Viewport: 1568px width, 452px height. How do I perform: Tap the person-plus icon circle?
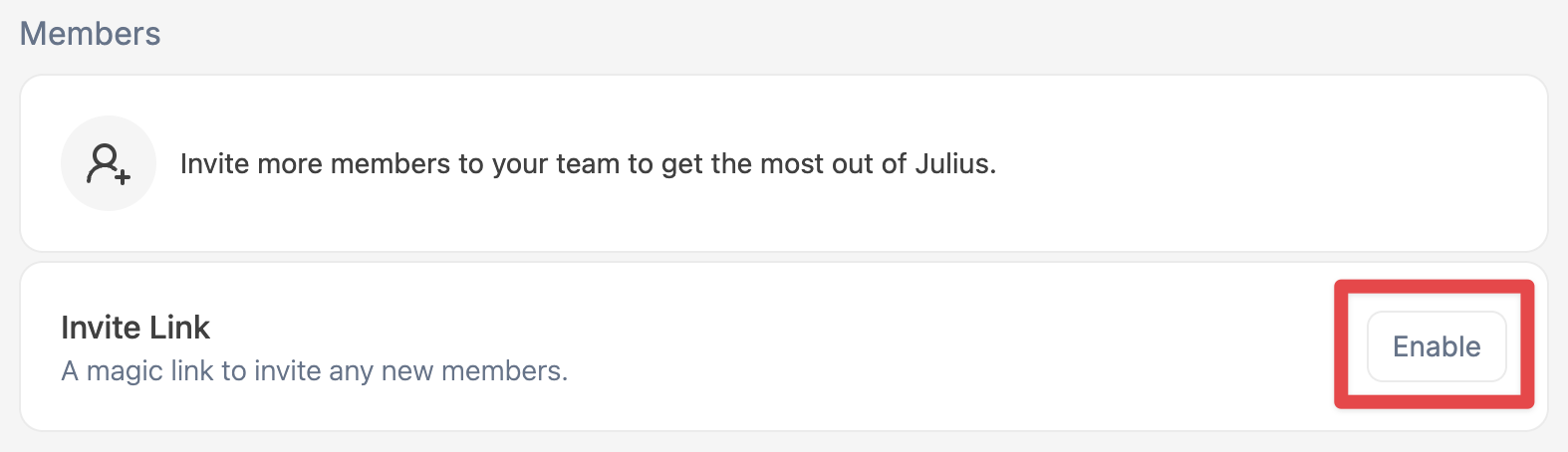pos(109,163)
